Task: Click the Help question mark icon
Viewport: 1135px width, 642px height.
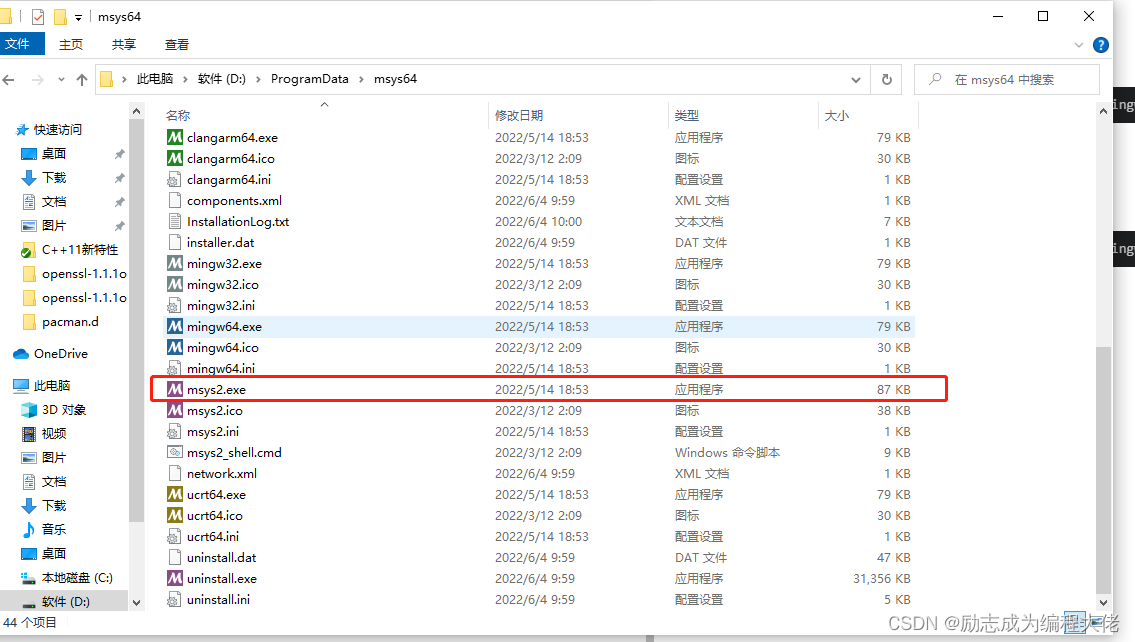Action: point(1100,44)
